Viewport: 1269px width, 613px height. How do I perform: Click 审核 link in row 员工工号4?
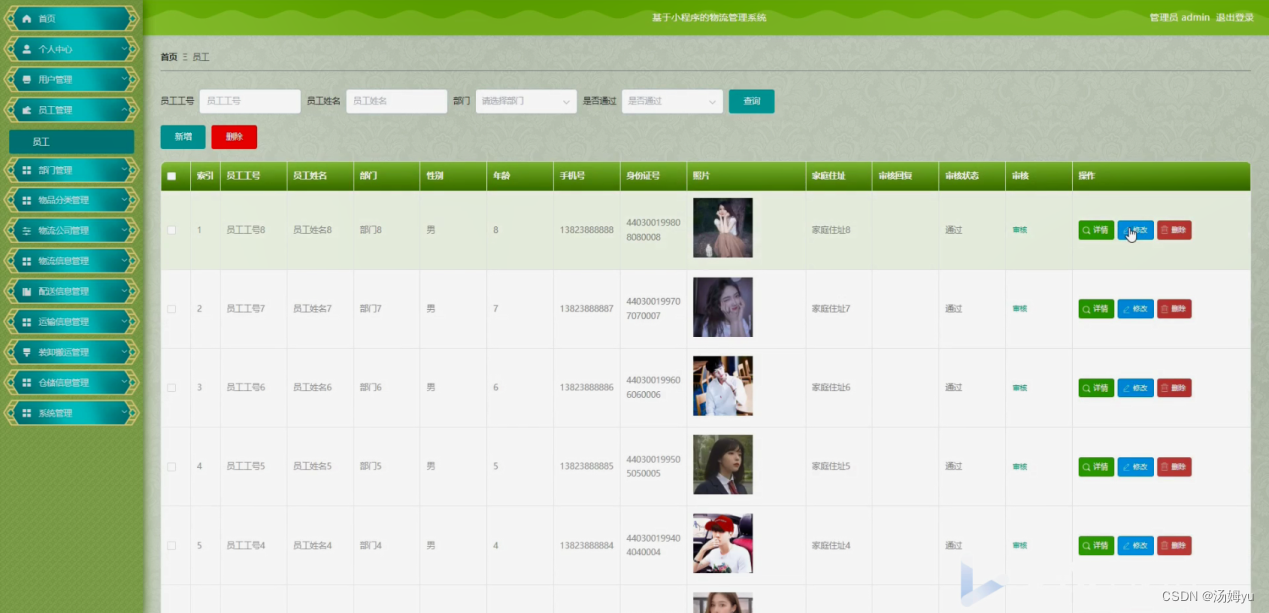click(x=1019, y=546)
